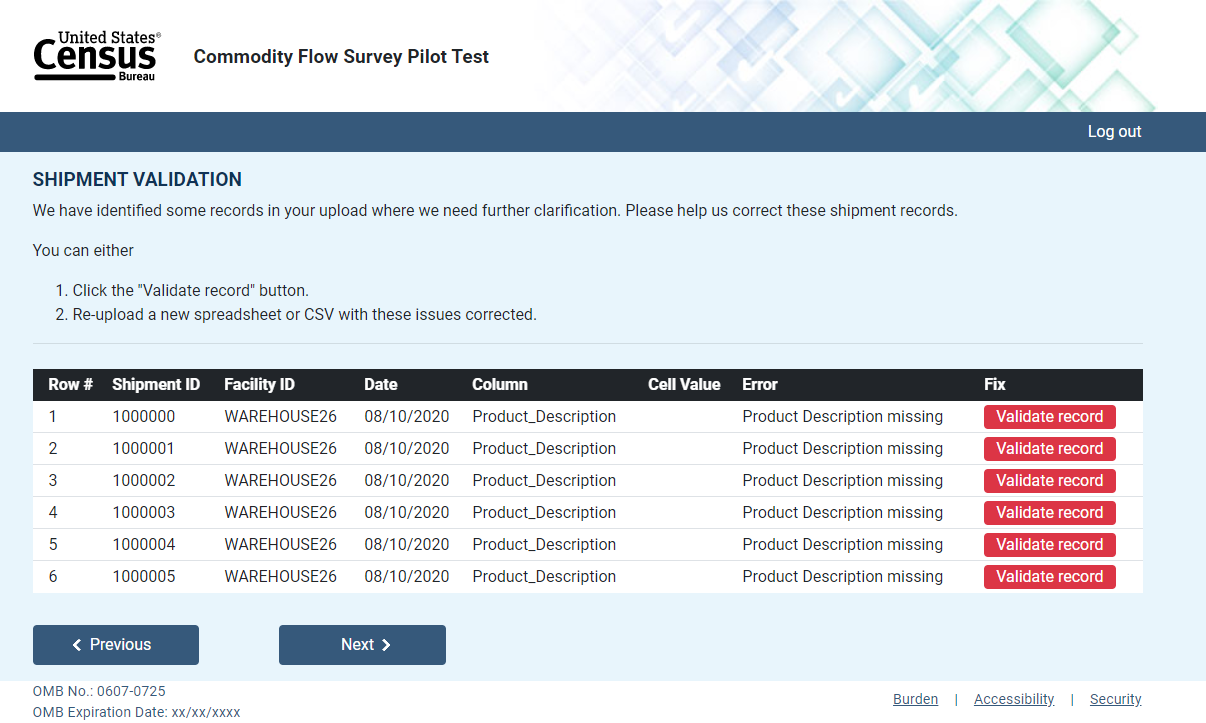Click the United States Census Bureau logo
Screen dimensions: 1206x723
click(x=96, y=56)
